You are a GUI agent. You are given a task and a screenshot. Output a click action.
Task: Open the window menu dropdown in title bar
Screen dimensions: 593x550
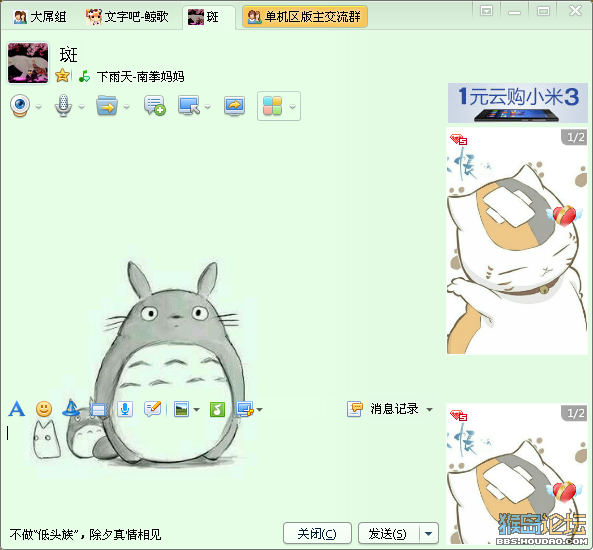[x=486, y=11]
